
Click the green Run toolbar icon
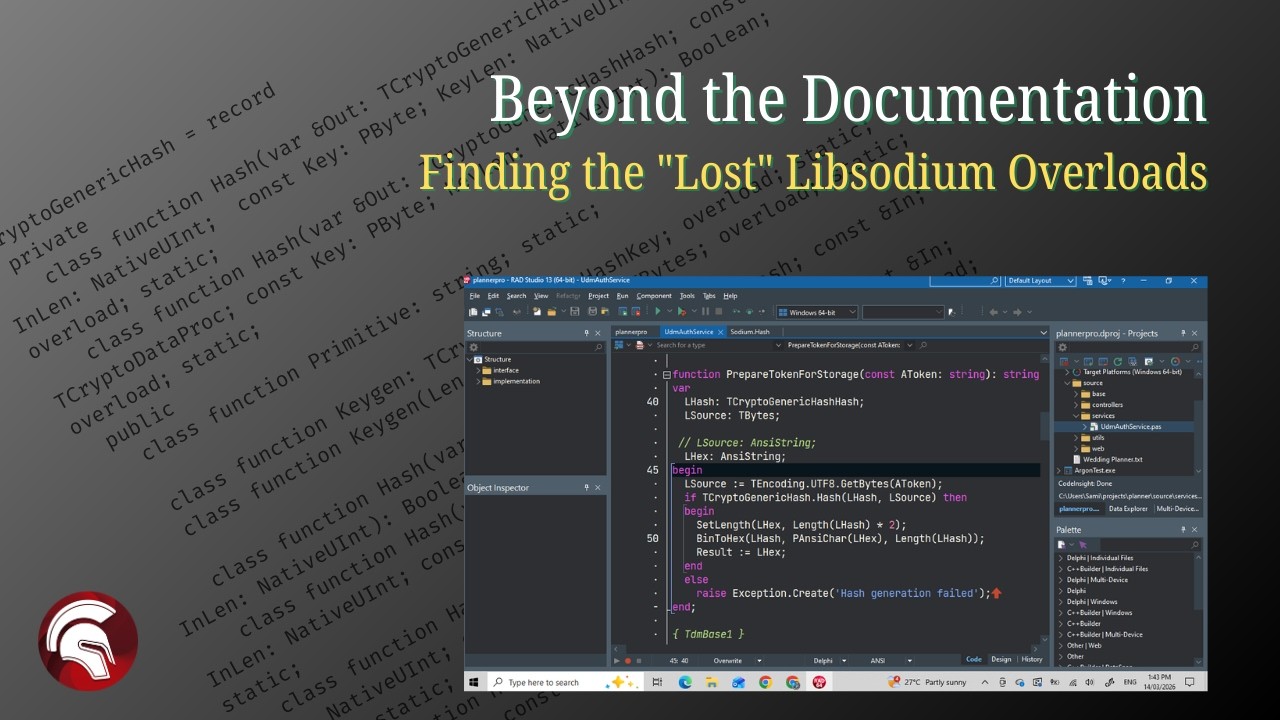coord(658,312)
